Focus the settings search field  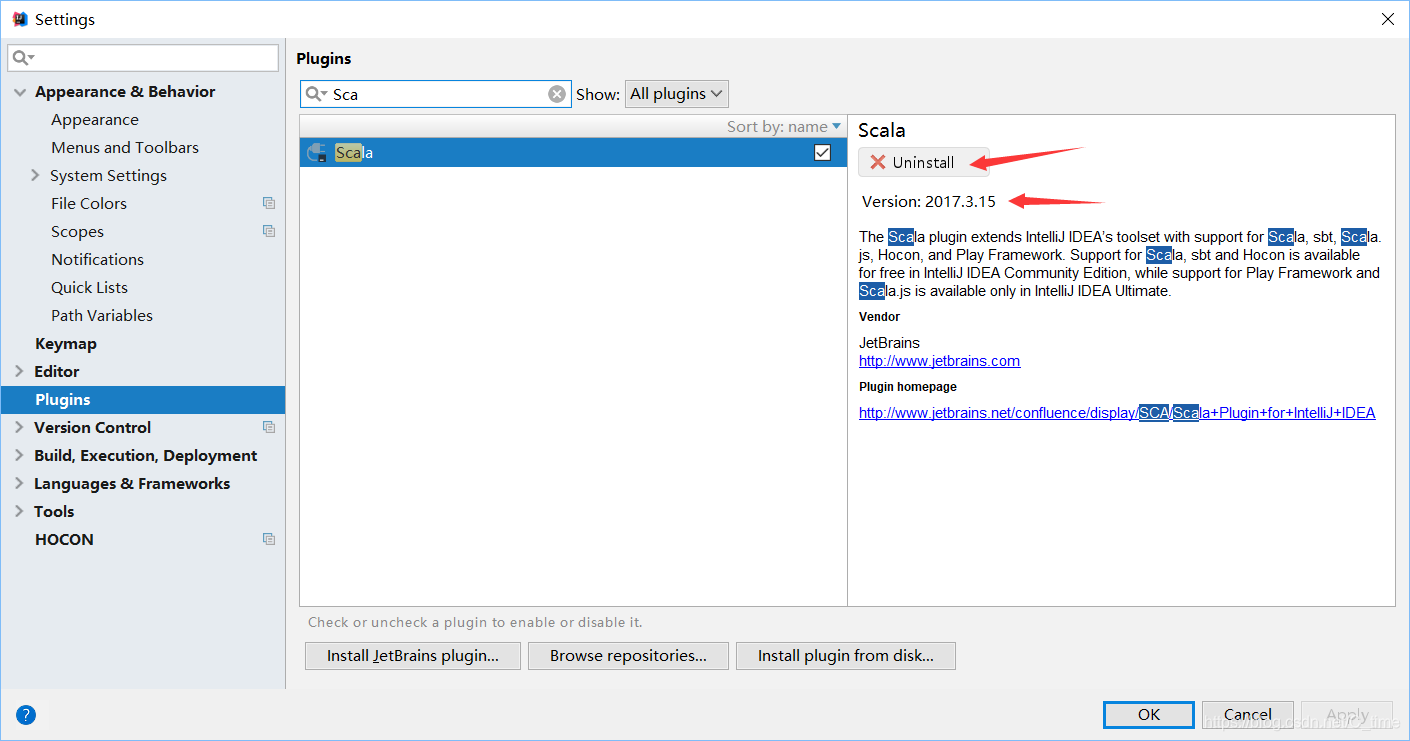[x=144, y=58]
